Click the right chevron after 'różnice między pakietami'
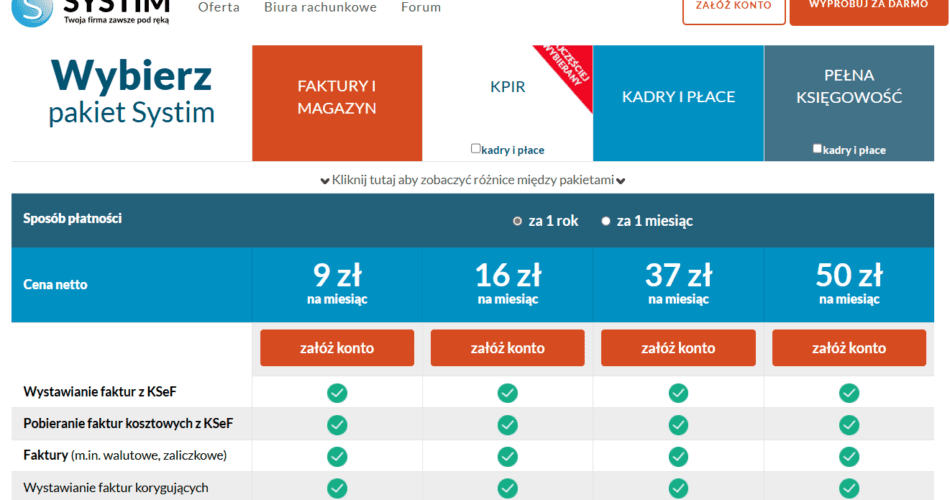 click(x=621, y=181)
